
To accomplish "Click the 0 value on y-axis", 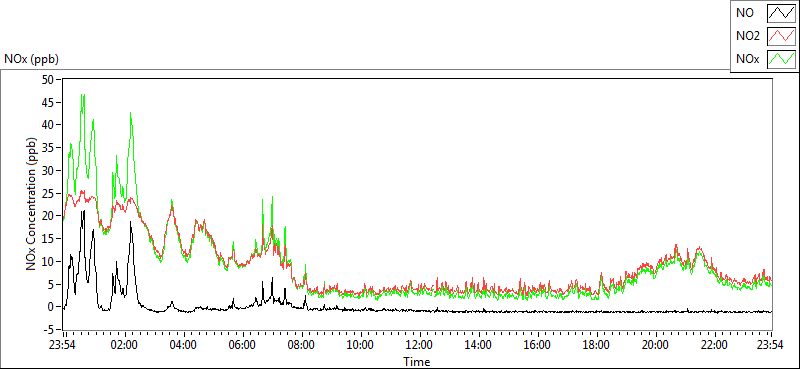I will coord(51,306).
